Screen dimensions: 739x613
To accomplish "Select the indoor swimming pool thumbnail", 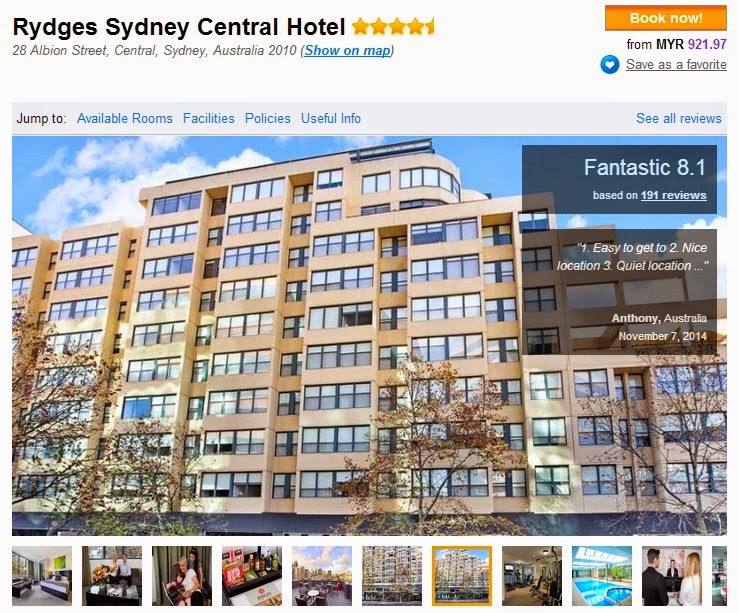I will [602, 576].
